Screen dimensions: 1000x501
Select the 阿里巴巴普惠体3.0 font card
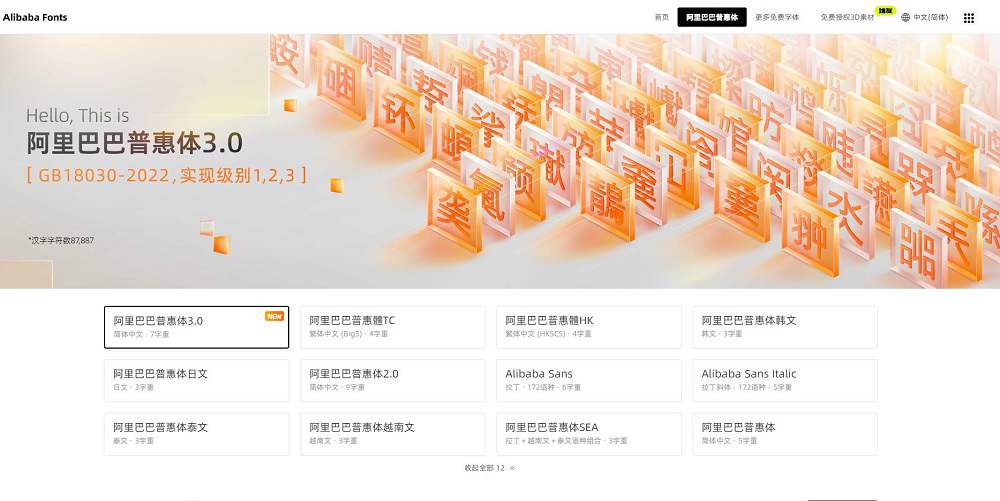tap(196, 327)
